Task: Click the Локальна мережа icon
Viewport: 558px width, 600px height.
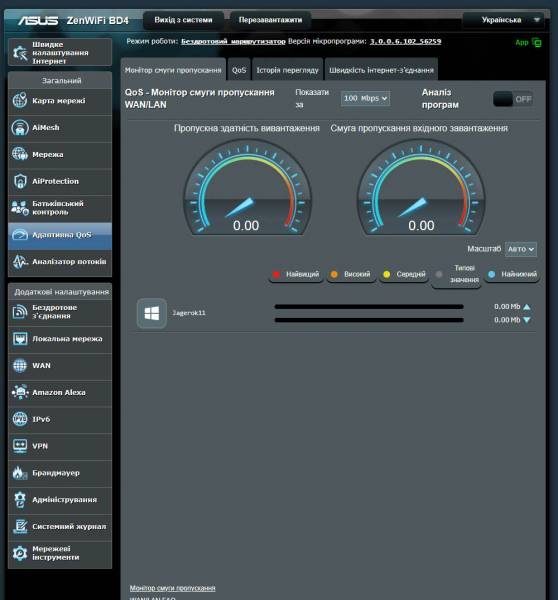Action: click(x=20, y=339)
